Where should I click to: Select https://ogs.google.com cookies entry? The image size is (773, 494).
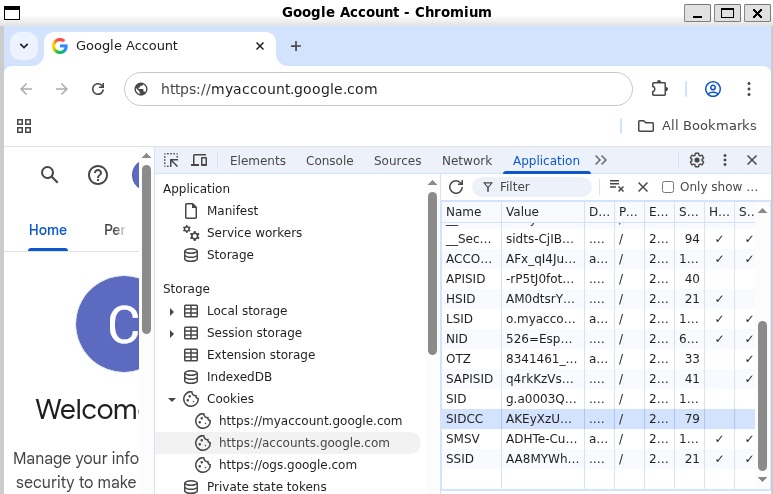pos(287,465)
